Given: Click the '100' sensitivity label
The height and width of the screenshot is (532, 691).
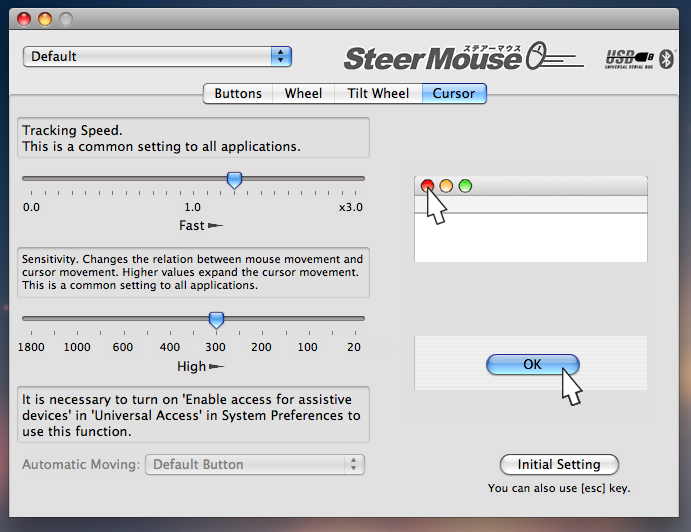Looking at the screenshot, I should [307, 347].
